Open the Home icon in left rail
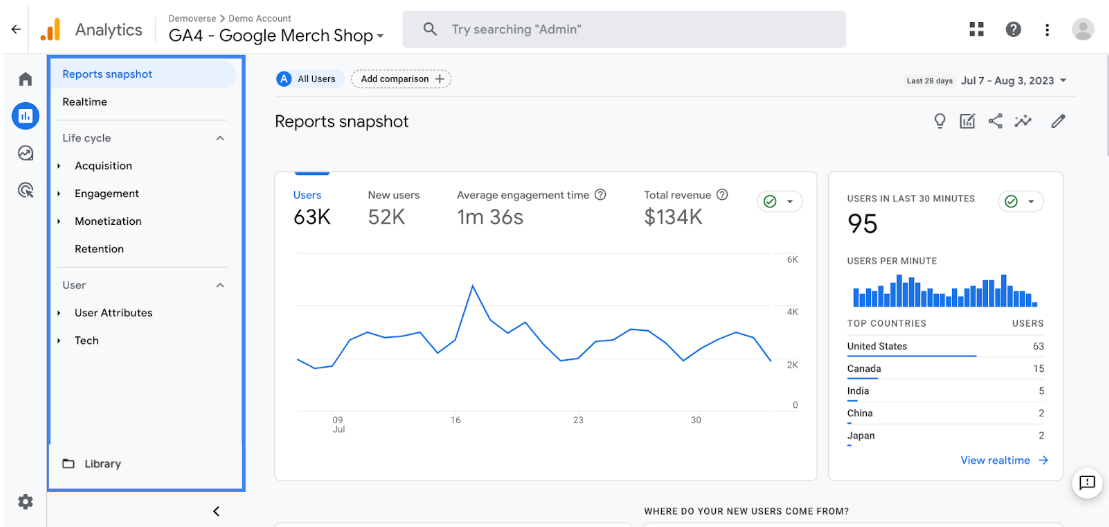Screen dimensions: 1109x527 [25, 79]
